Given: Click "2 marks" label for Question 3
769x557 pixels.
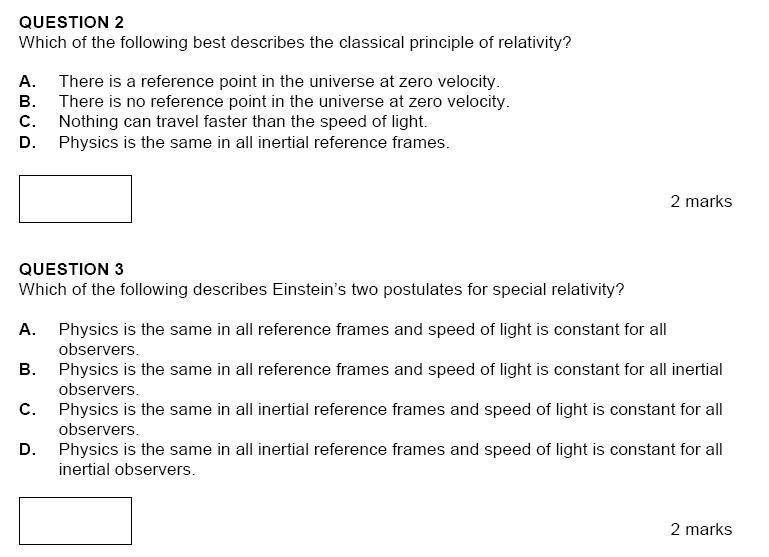Looking at the screenshot, I should [701, 529].
